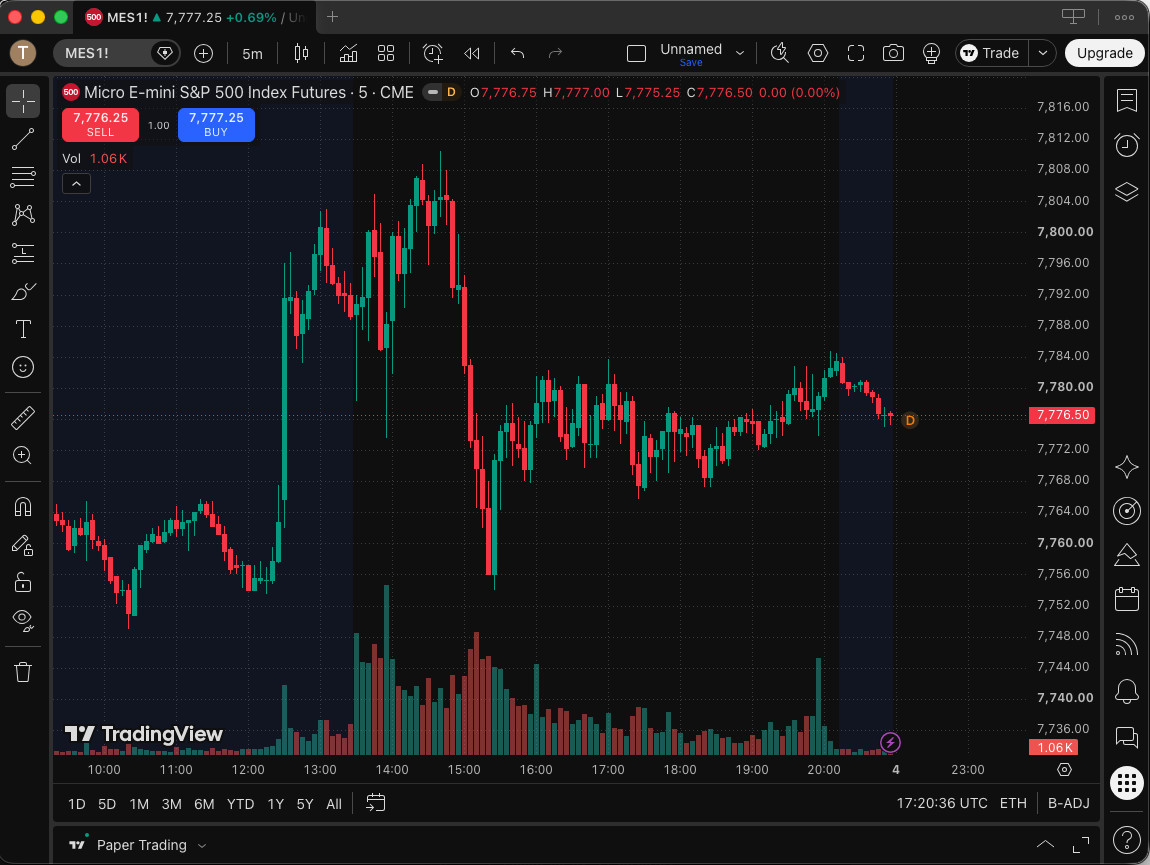Screen dimensions: 1150x865
Task: Open the chats speech bubble panel
Action: [1127, 737]
